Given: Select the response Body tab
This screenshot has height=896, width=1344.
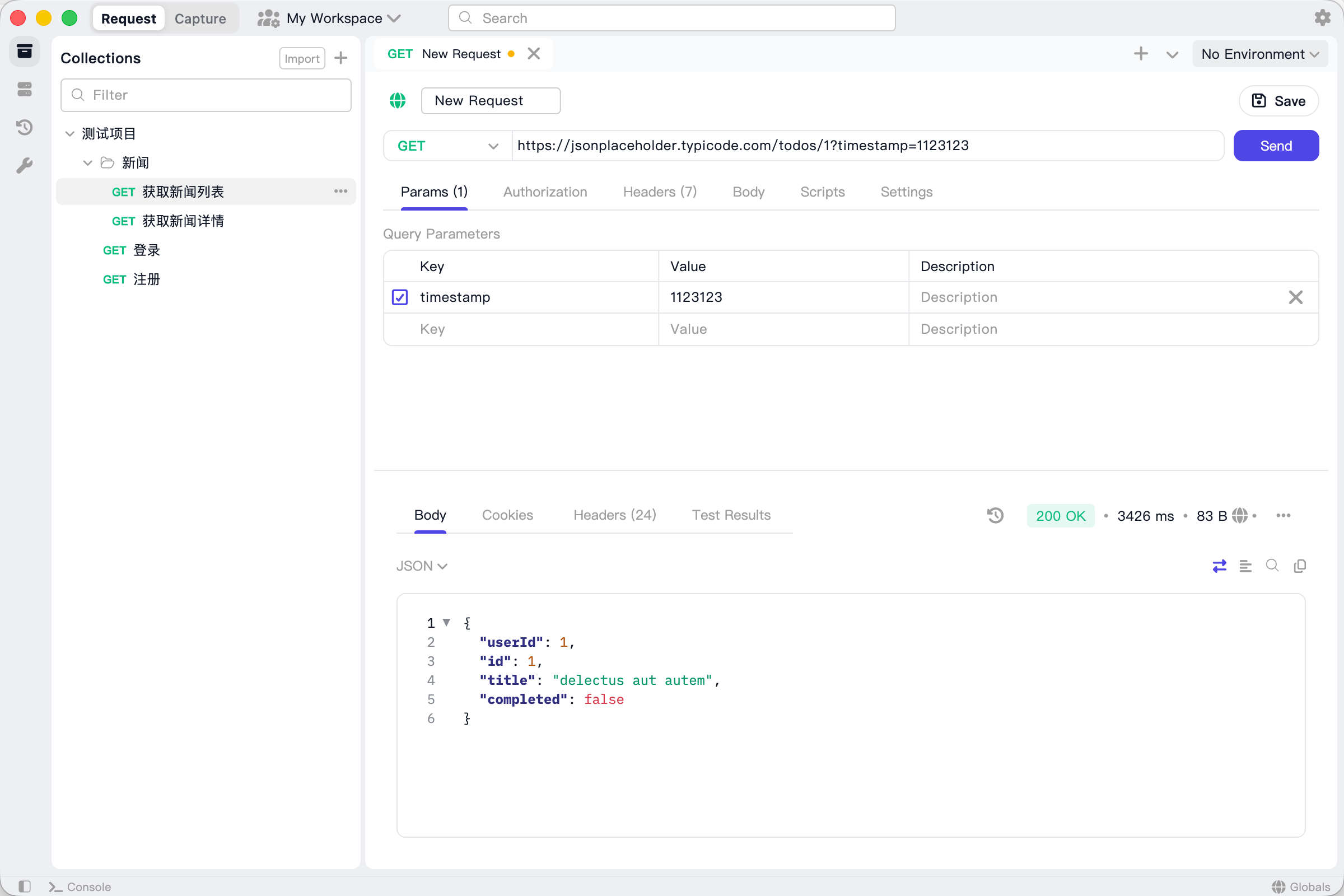Looking at the screenshot, I should [430, 515].
